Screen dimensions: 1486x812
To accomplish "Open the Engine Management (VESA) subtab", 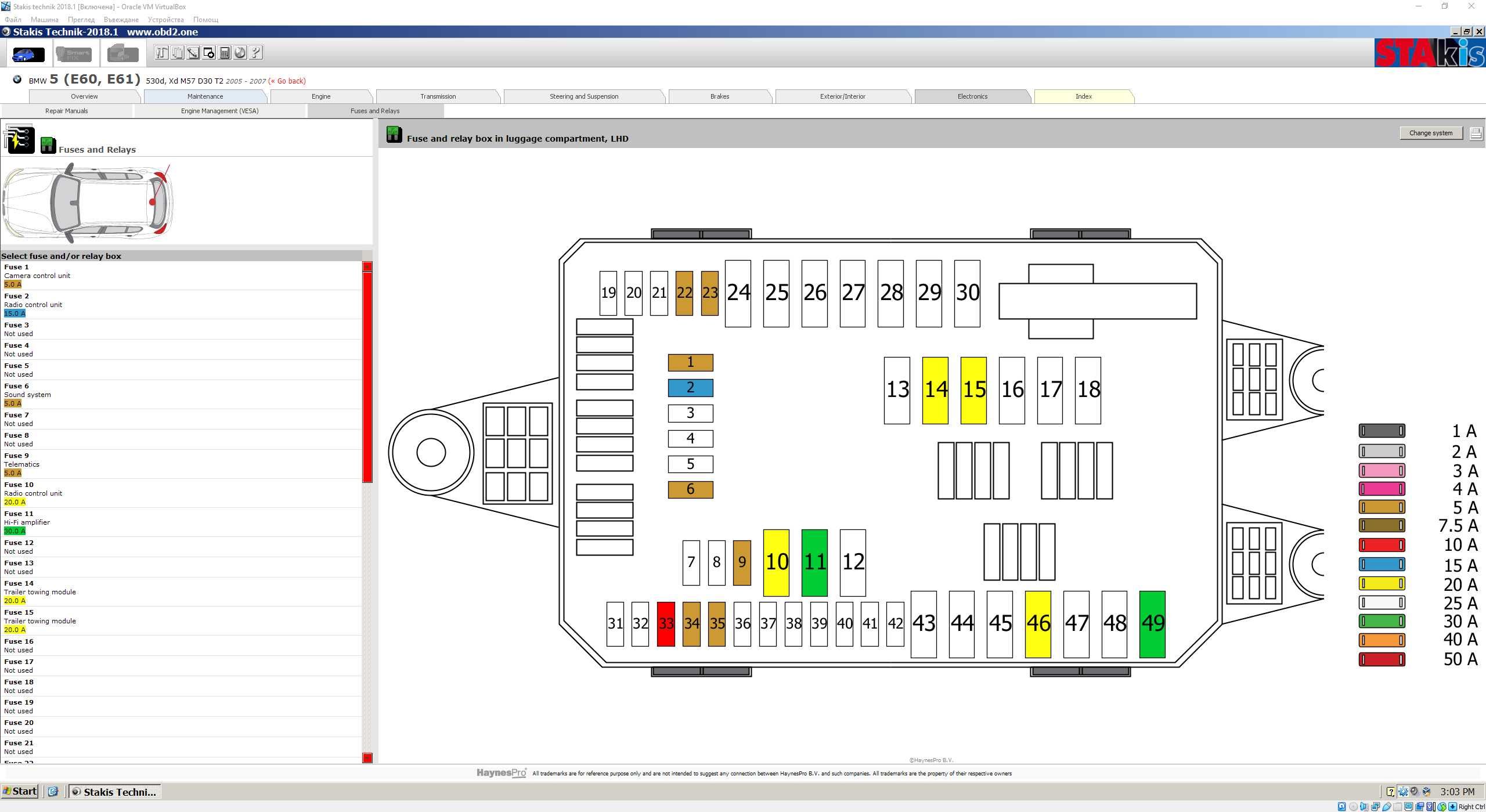I will coord(219,111).
